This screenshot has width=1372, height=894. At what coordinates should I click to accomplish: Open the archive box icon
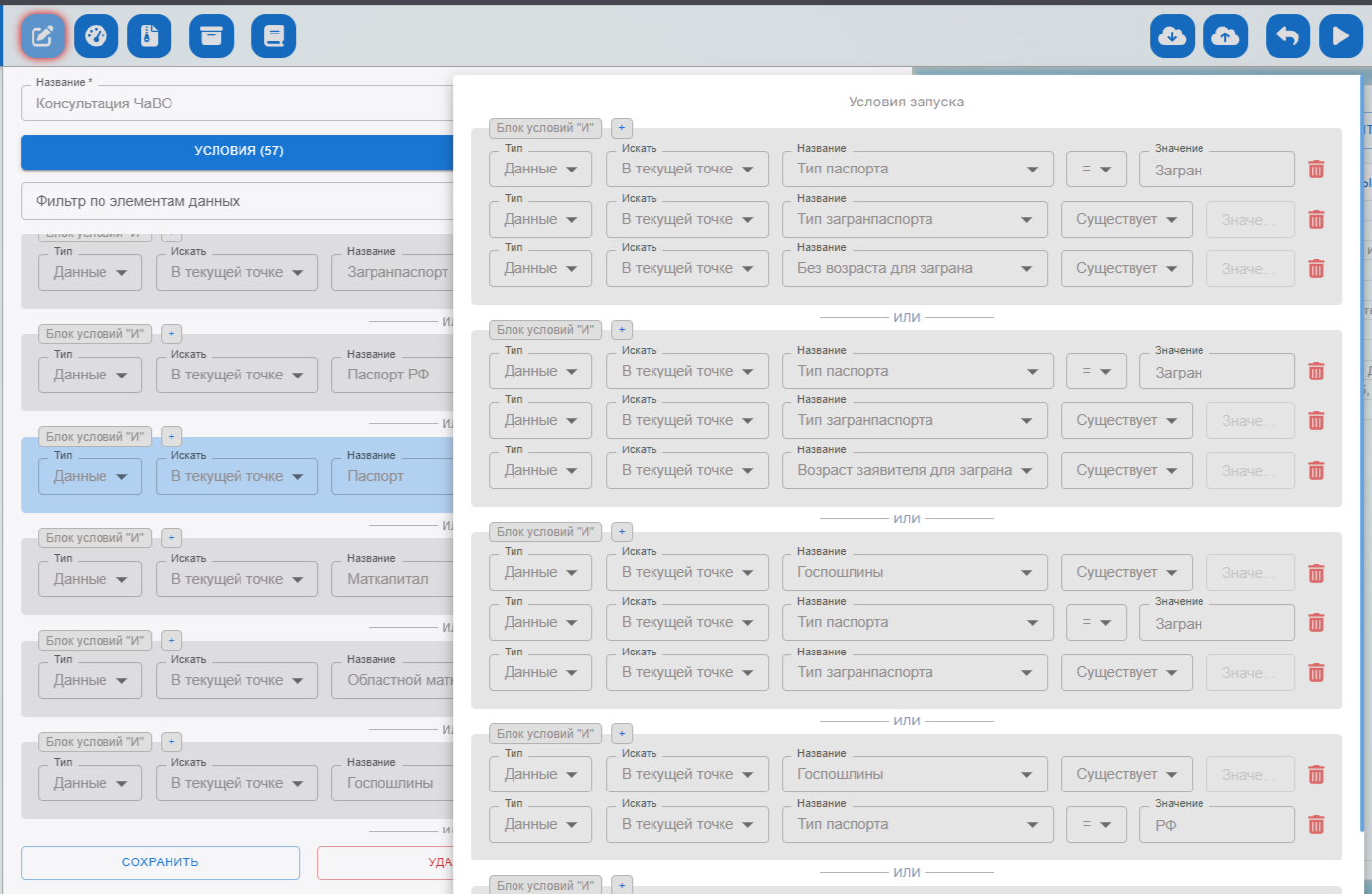(211, 36)
